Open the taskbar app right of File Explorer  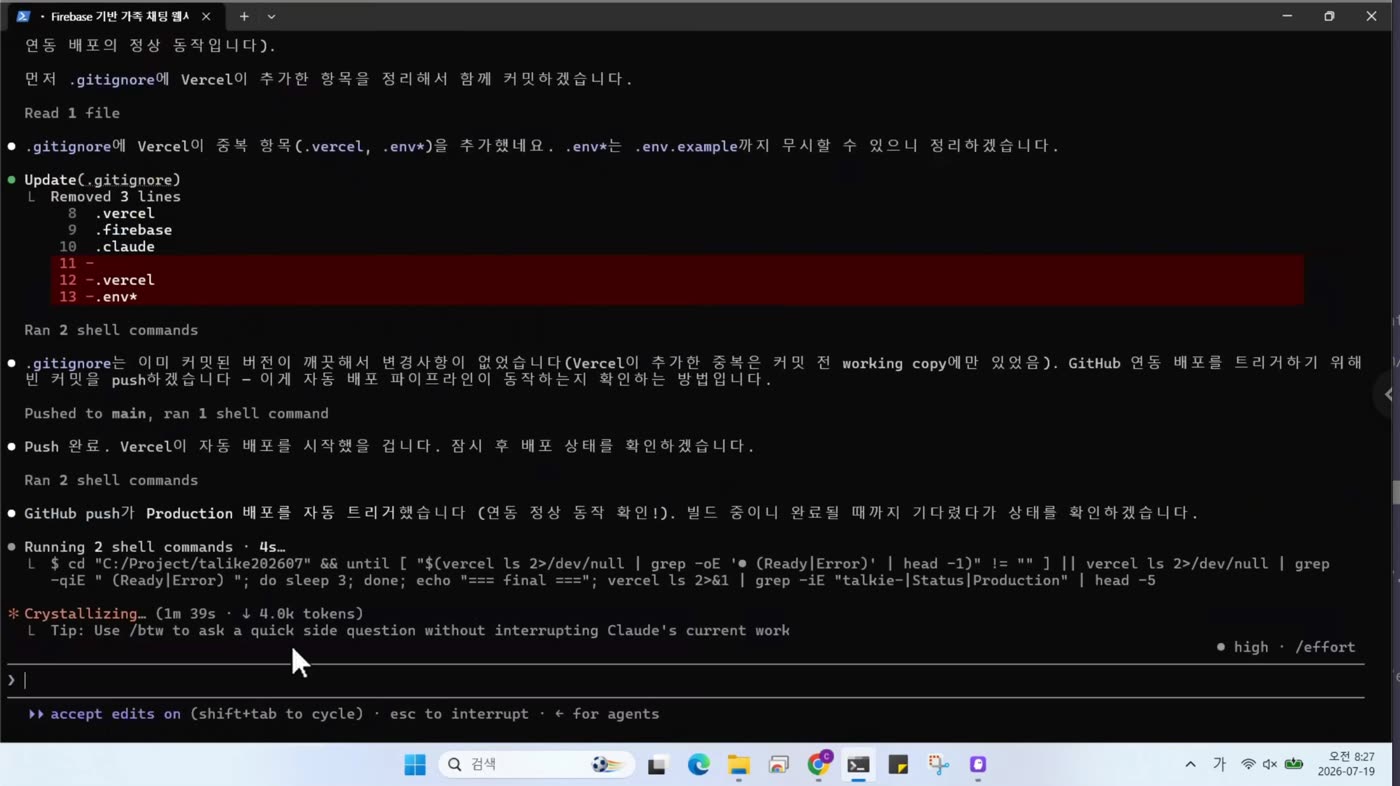(x=778, y=765)
